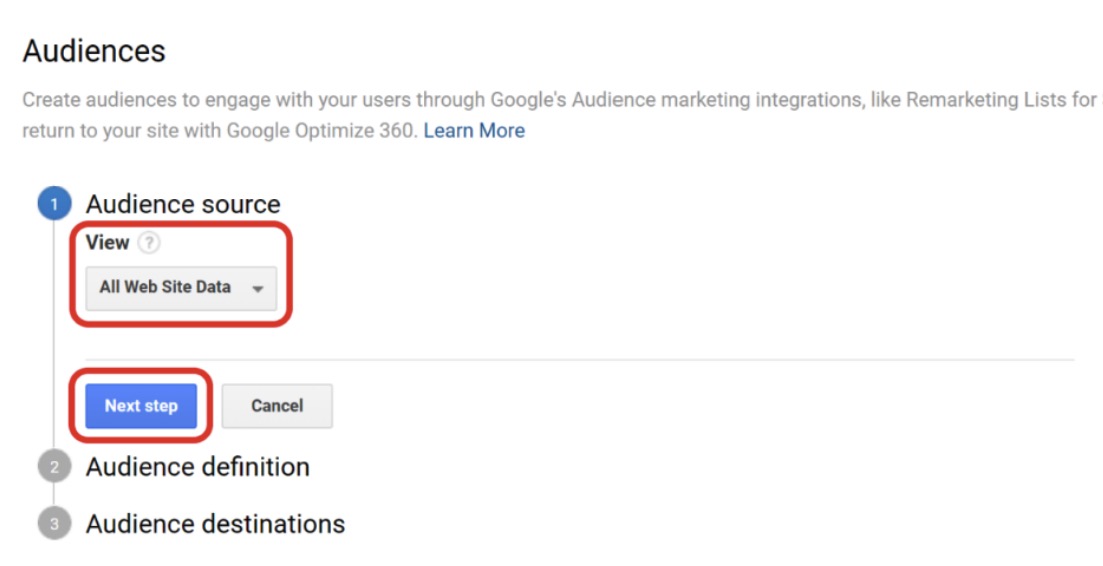1103x566 pixels.
Task: Click the View help question mark icon
Action: pyautogui.click(x=149, y=243)
